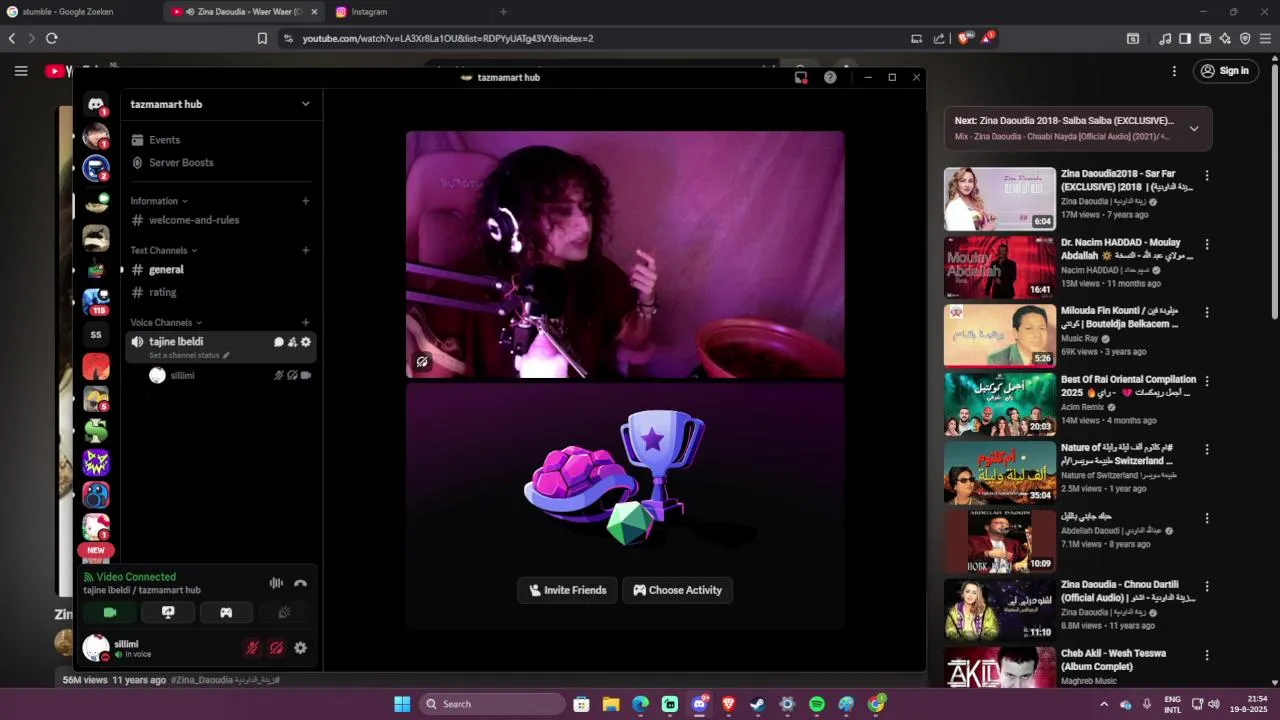Open a new browser tab
The height and width of the screenshot is (720, 1280).
click(503, 12)
